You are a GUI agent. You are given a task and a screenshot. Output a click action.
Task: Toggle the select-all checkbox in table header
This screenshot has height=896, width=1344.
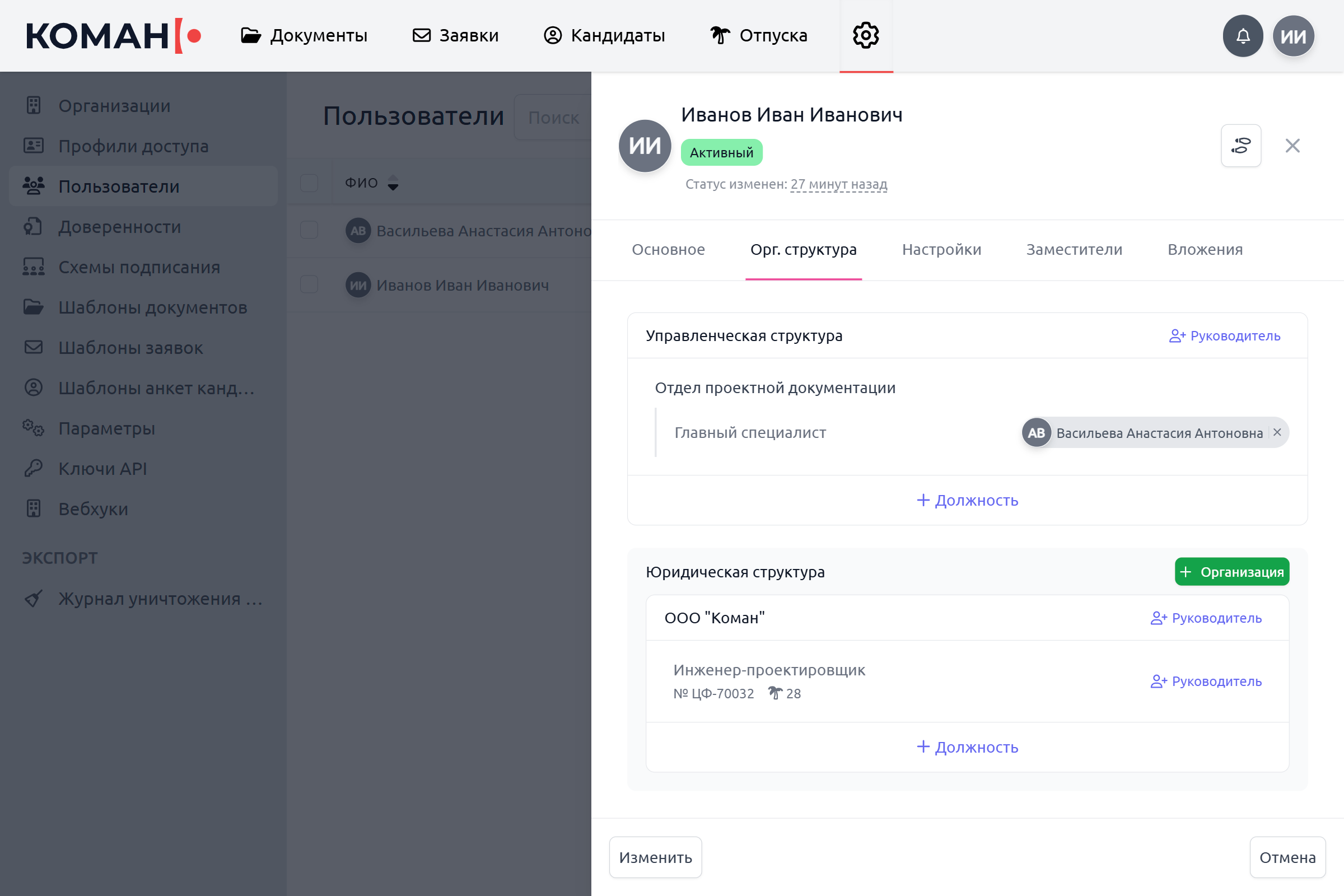[x=309, y=183]
